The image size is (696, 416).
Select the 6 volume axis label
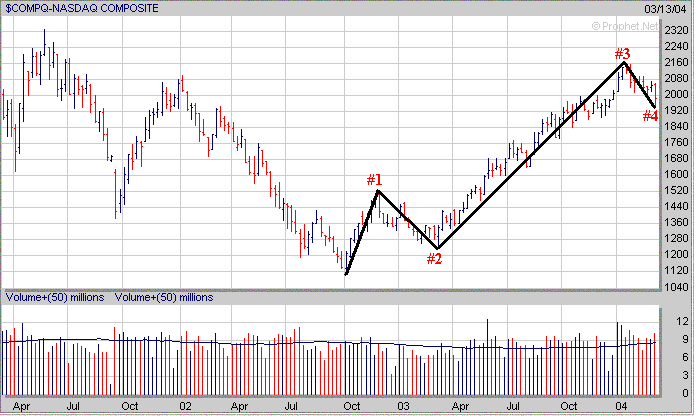click(685, 357)
